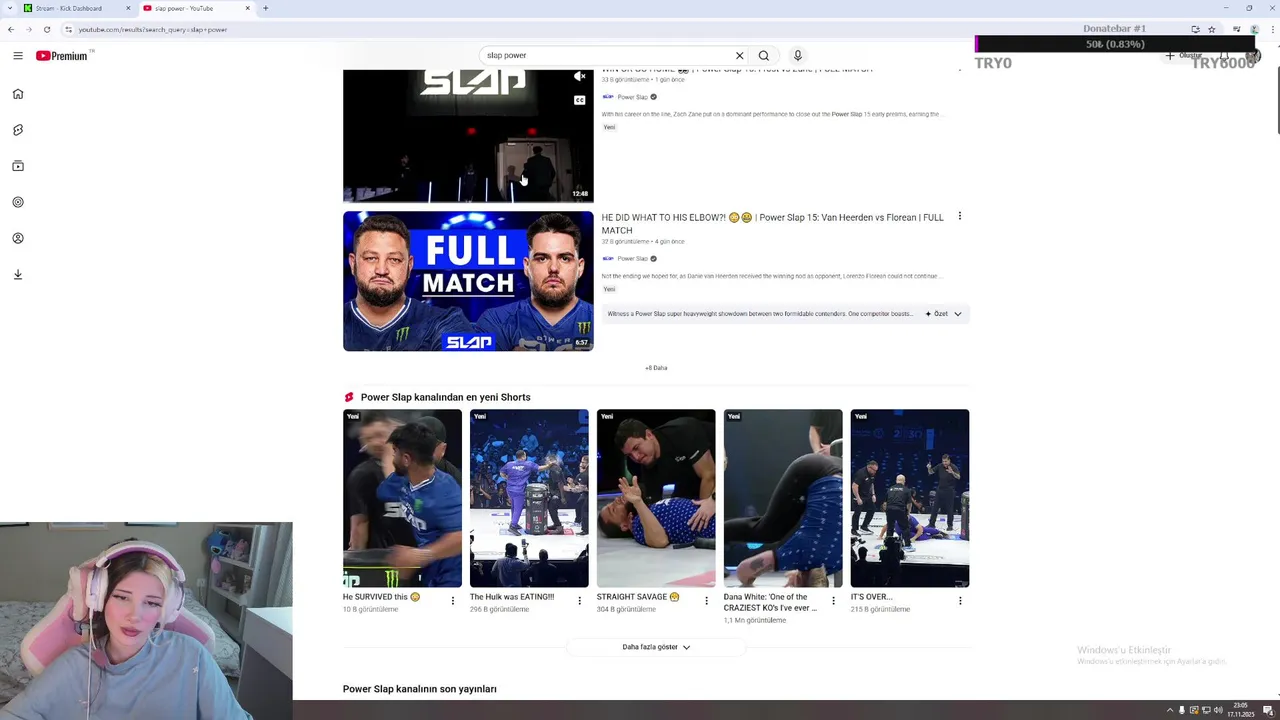Open STRAIGHT SAVAGE short thumbnail

pyautogui.click(x=656, y=498)
